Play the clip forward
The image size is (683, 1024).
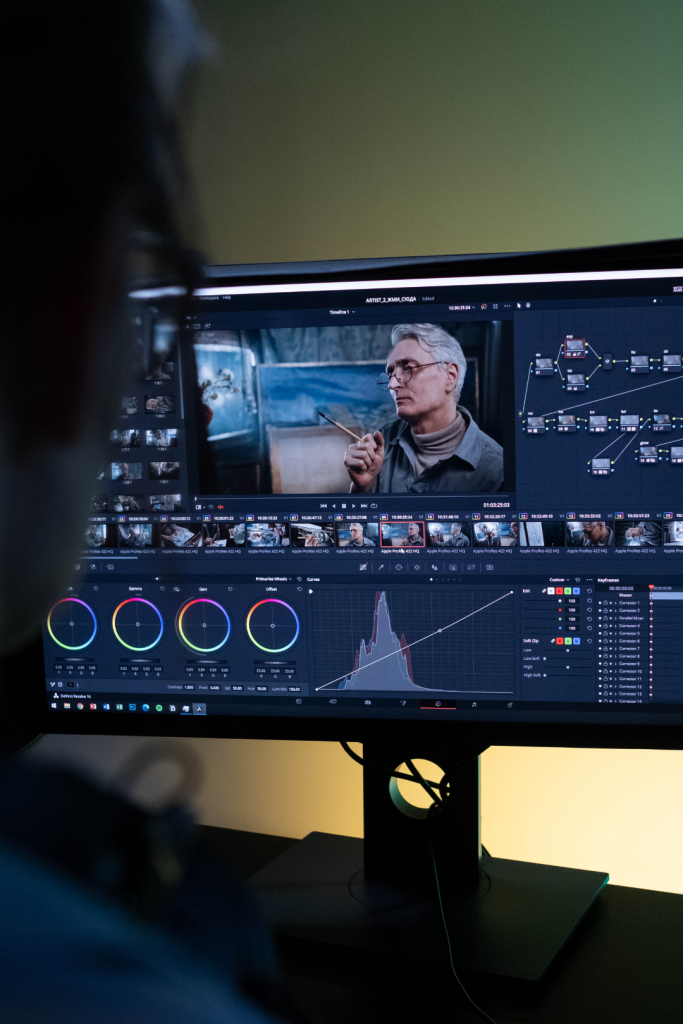[354, 505]
